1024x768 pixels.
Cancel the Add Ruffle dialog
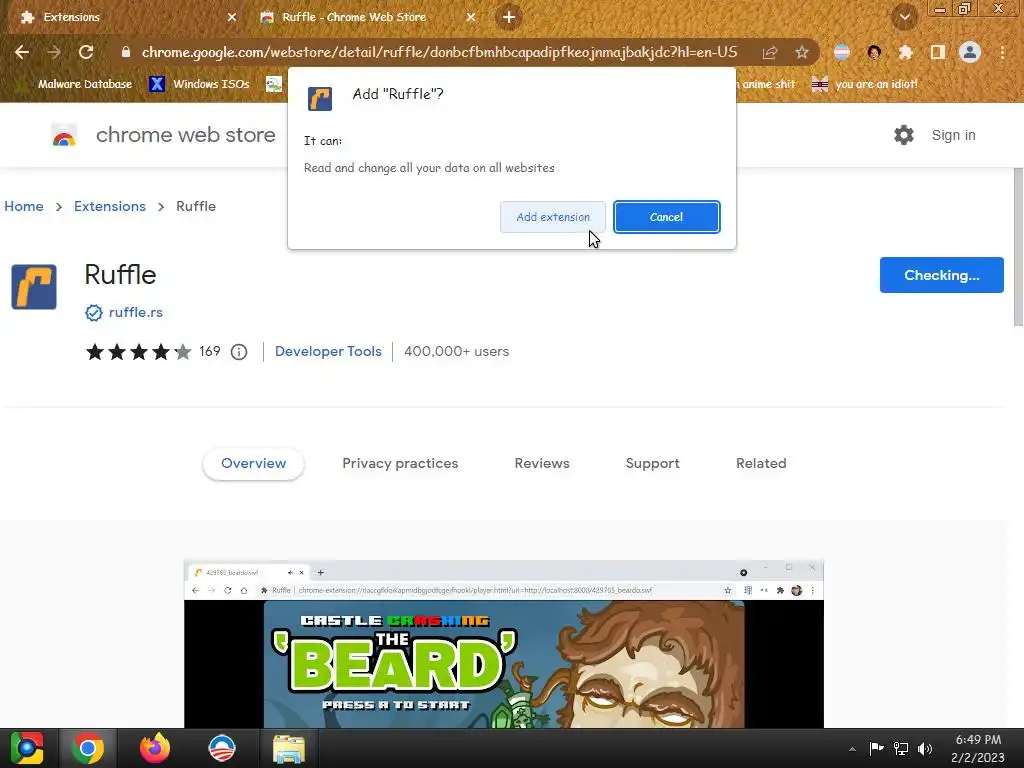(667, 217)
